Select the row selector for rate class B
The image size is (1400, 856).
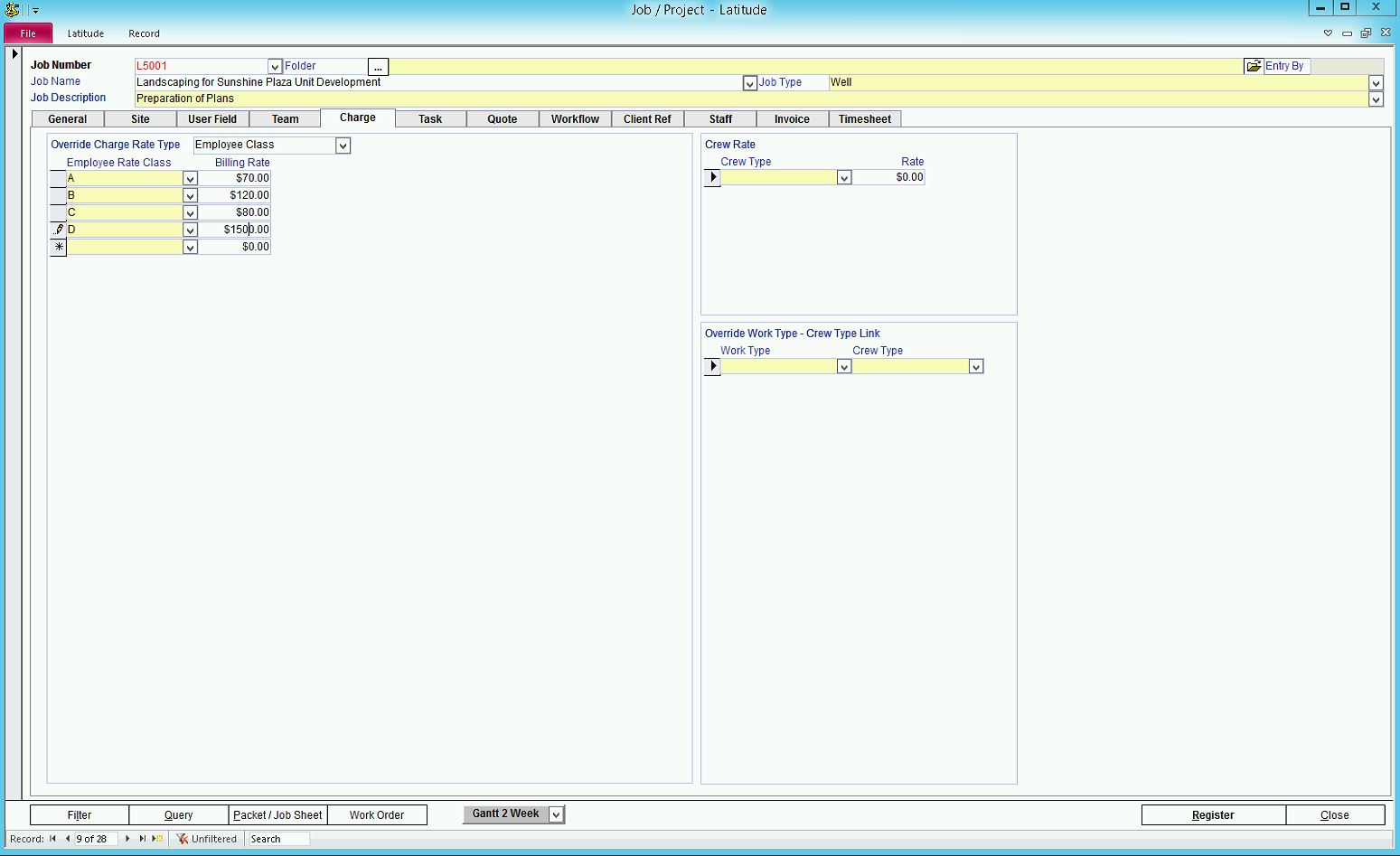point(58,195)
